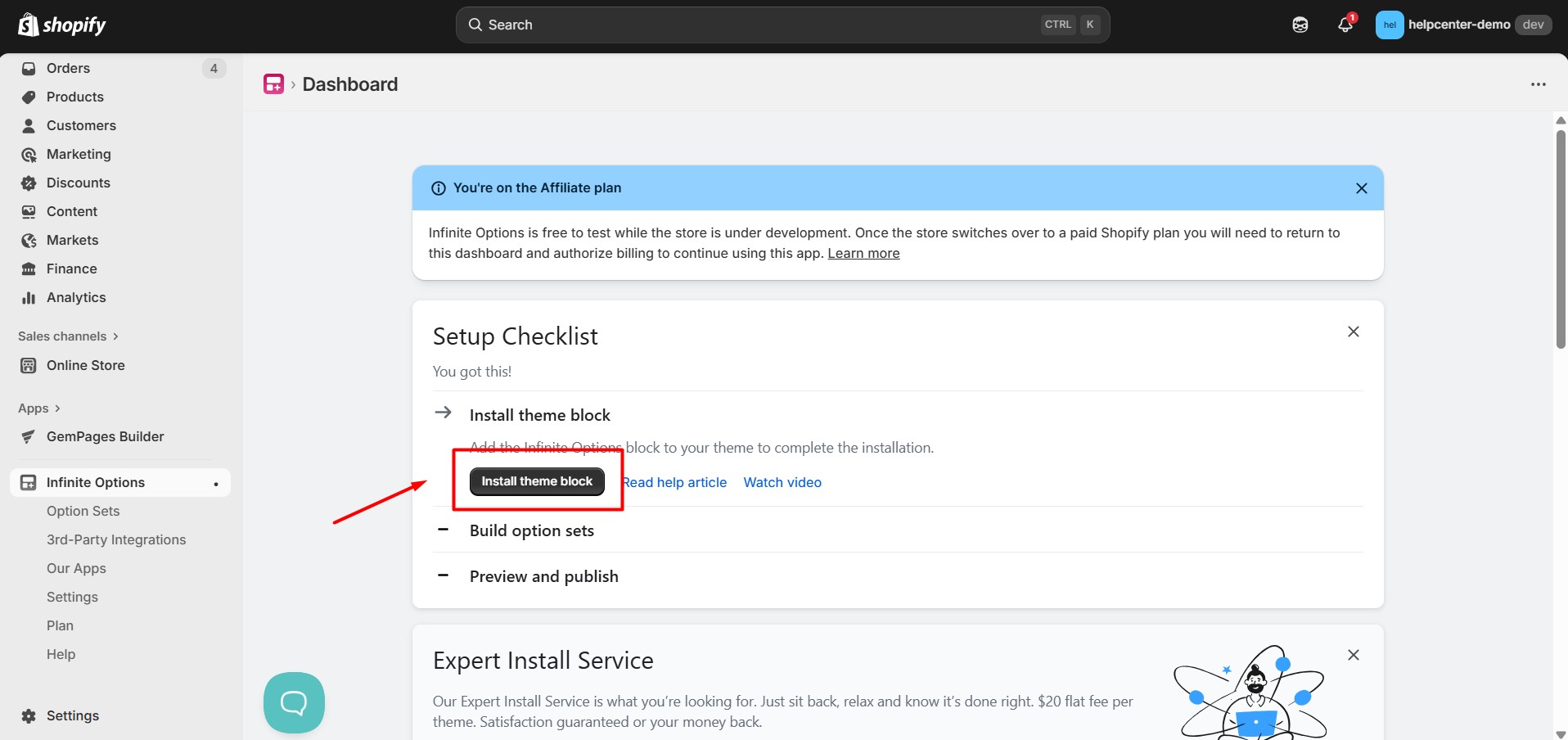Select the Products icon in sidebar
The height and width of the screenshot is (740, 1568).
[x=29, y=97]
